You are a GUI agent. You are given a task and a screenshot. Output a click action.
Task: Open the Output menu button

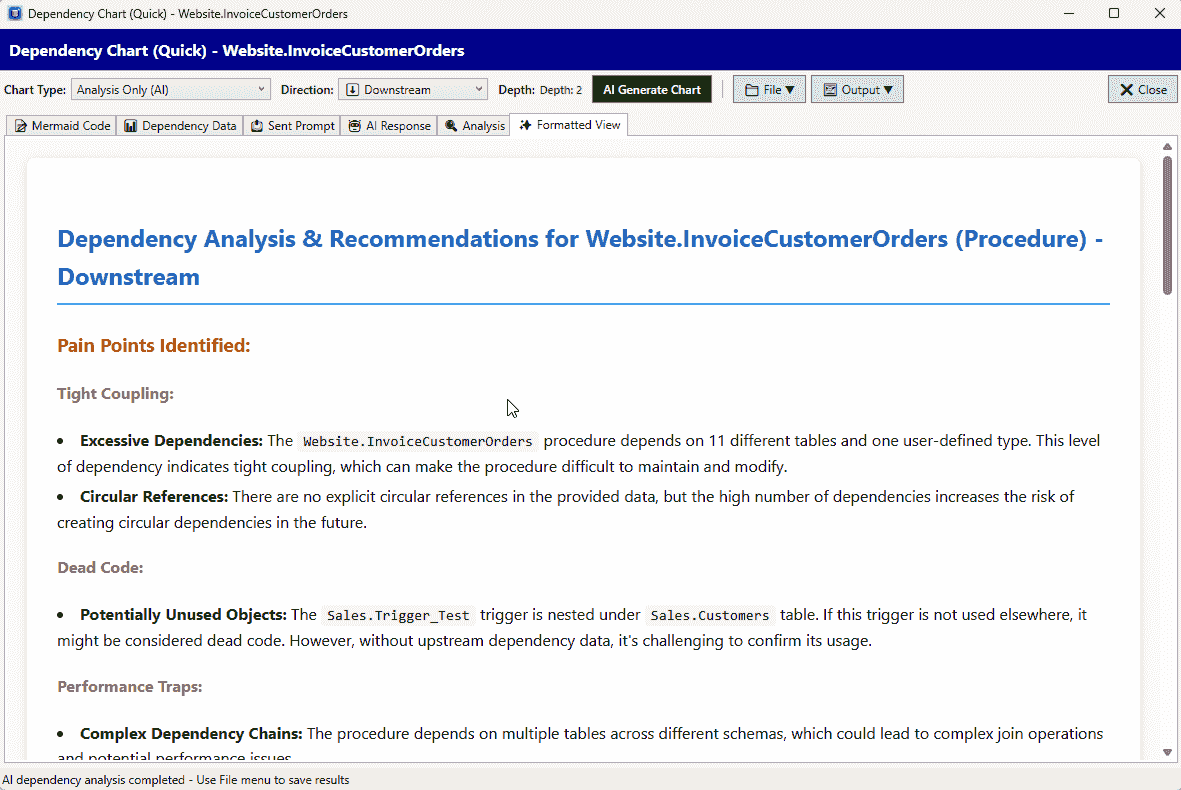coord(857,90)
